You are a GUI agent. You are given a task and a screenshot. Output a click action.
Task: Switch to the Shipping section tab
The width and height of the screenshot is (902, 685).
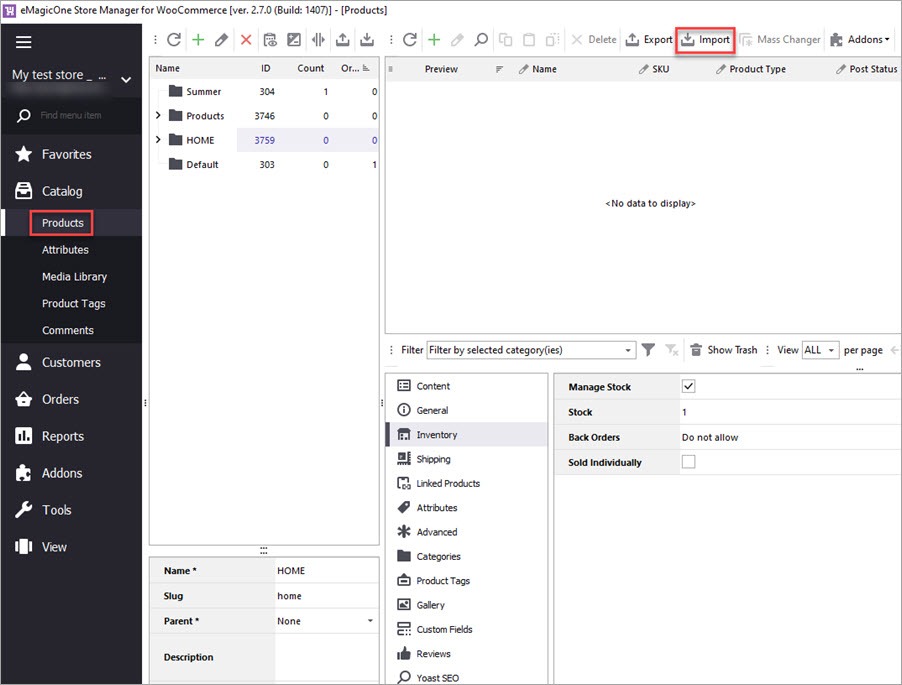coord(433,459)
